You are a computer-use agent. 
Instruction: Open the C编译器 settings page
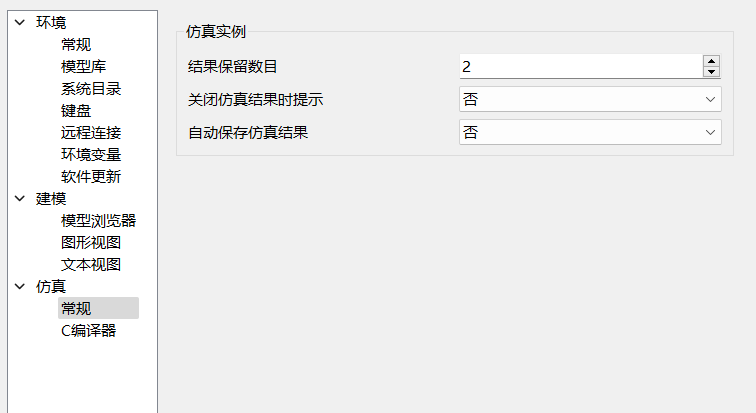click(88, 330)
